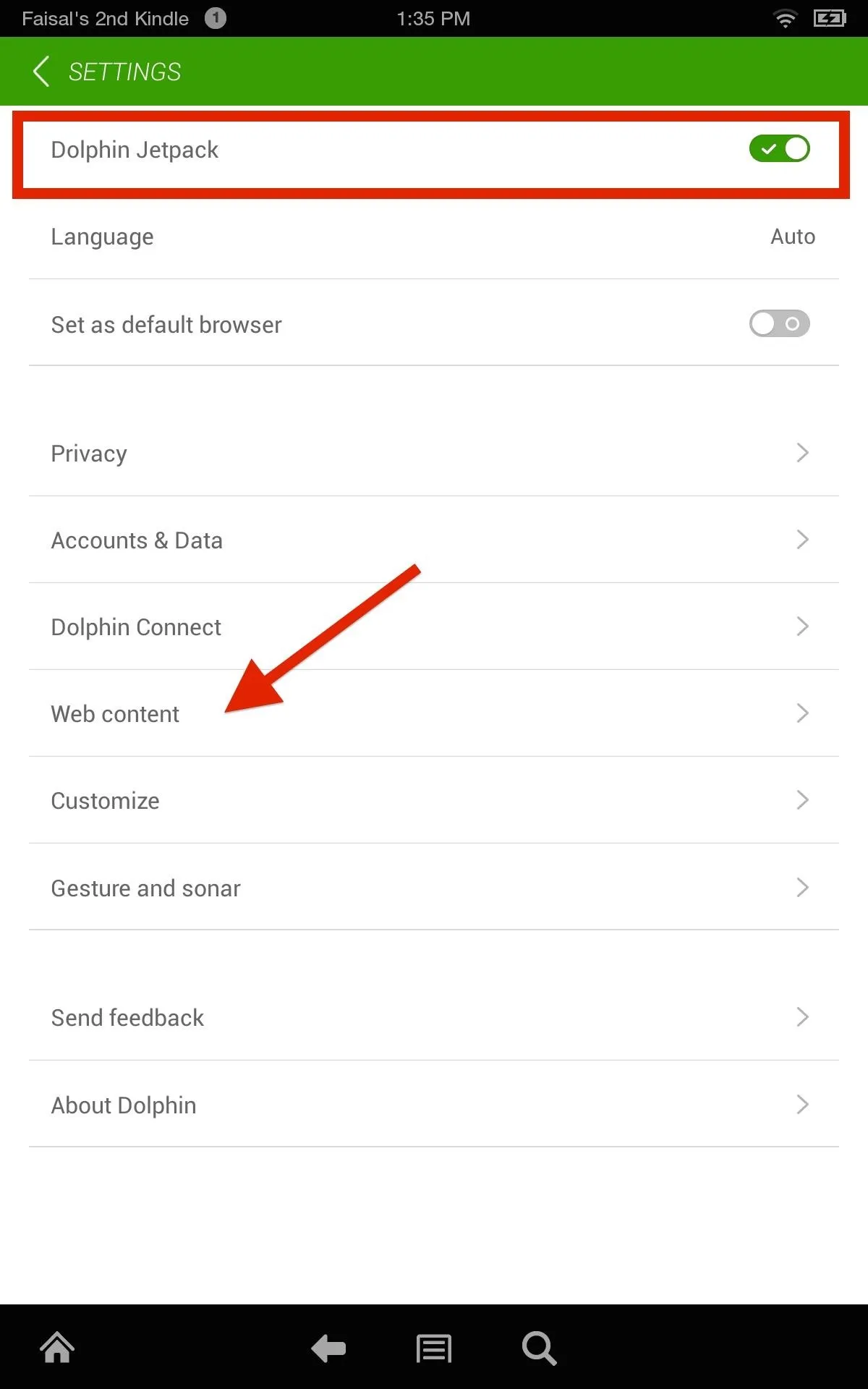This screenshot has width=868, height=1389.
Task: Tap the SETTINGS header title
Action: click(124, 72)
